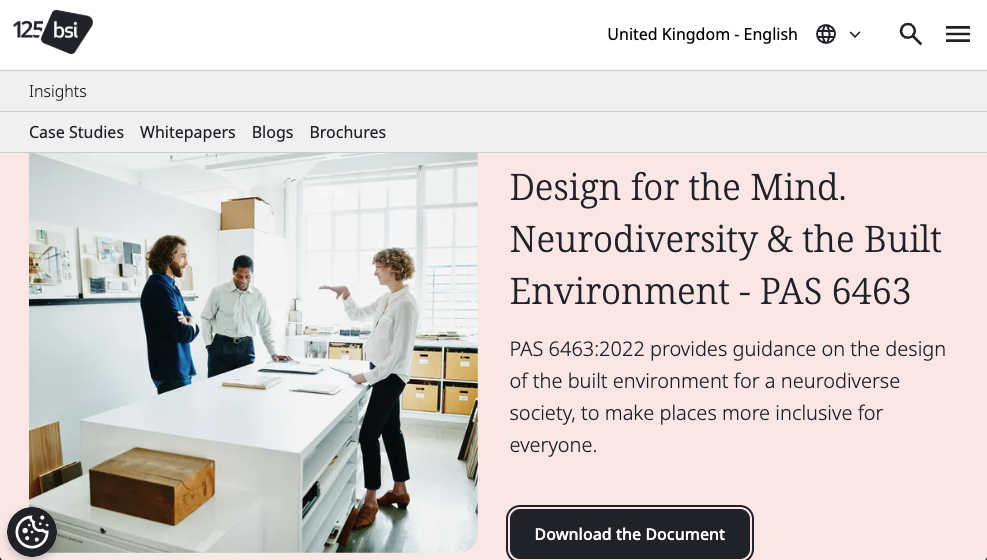Switch to Whitepapers tab
The height and width of the screenshot is (560, 987).
click(188, 132)
